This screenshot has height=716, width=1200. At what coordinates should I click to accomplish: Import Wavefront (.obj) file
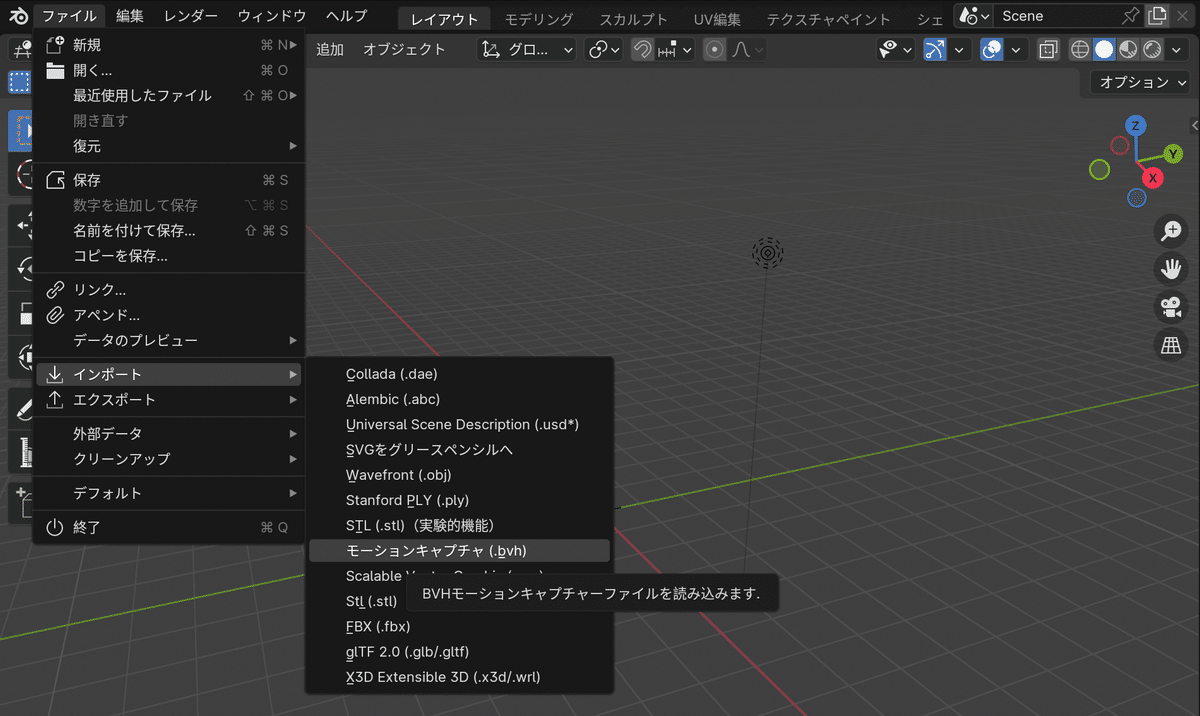point(460,475)
